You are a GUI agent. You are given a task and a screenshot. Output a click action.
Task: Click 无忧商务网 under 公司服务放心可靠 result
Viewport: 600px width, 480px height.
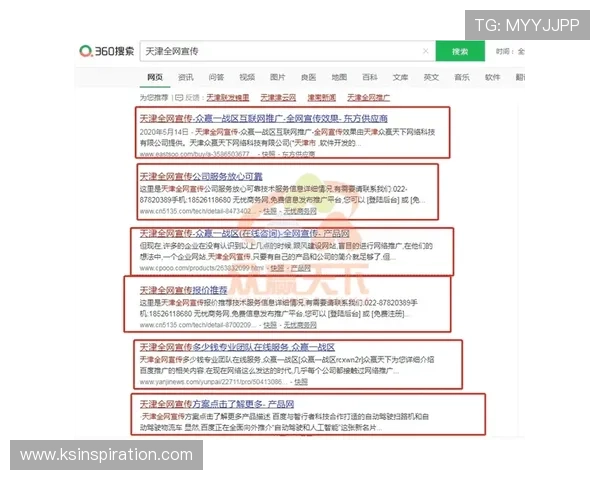[x=300, y=211]
